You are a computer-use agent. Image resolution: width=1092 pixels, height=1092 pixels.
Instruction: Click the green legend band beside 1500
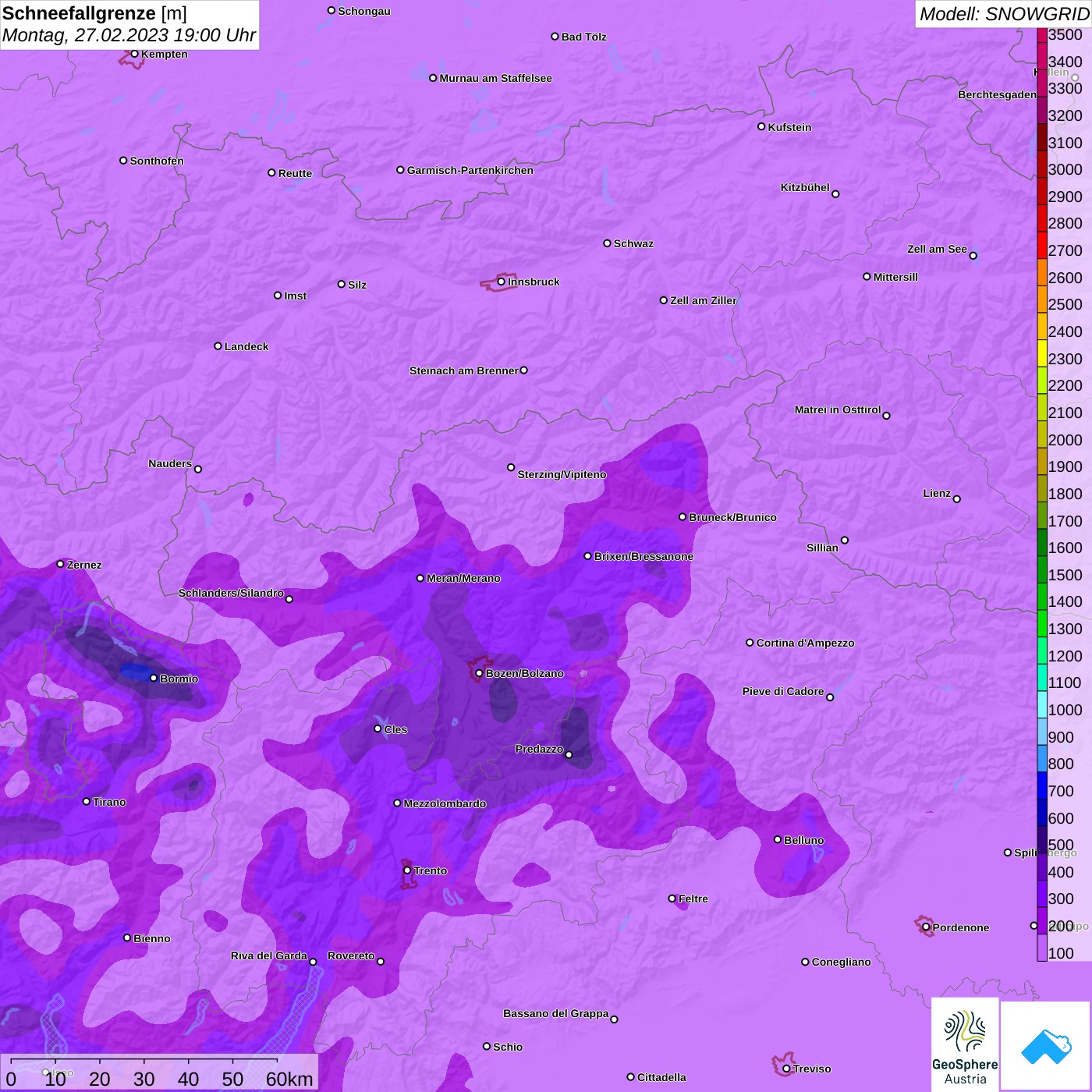click(1042, 569)
